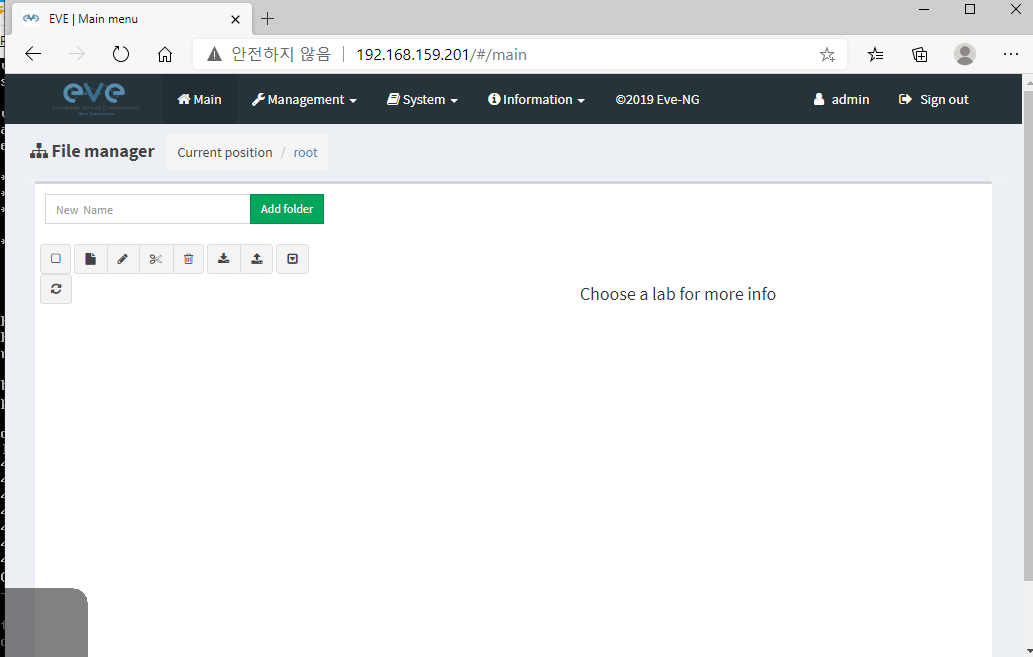1033x657 pixels.
Task: Click the 'Current position' breadcrumb label
Action: pos(225,152)
